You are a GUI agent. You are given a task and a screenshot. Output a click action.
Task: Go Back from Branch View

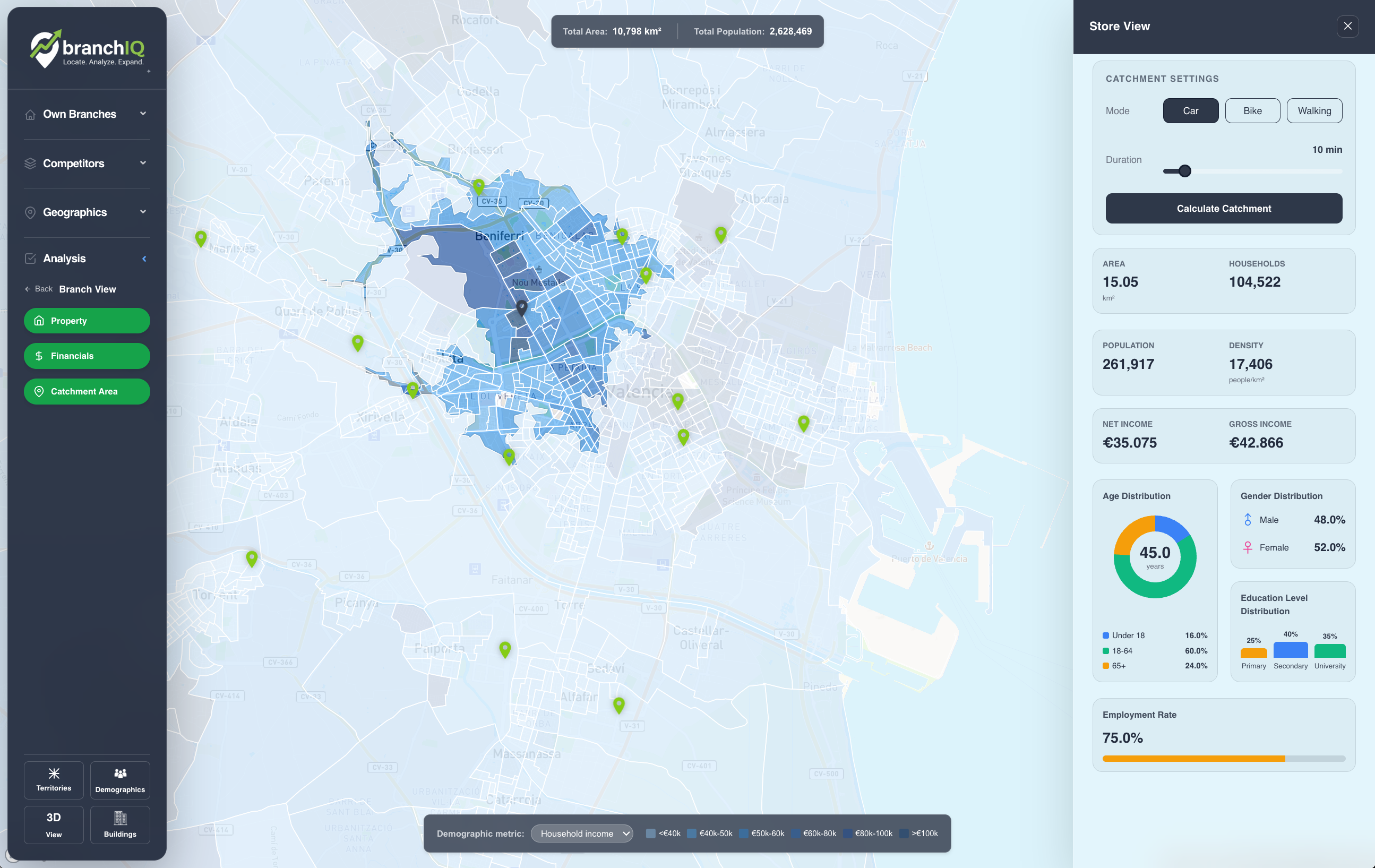(38, 289)
